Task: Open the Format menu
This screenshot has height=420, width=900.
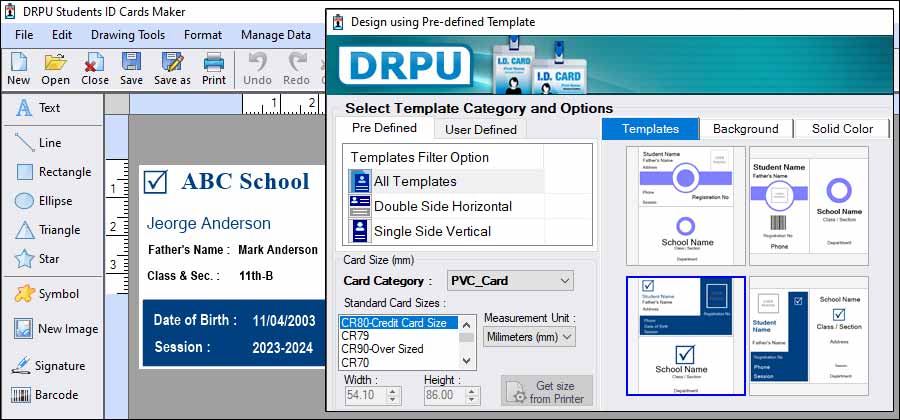Action: (x=203, y=35)
